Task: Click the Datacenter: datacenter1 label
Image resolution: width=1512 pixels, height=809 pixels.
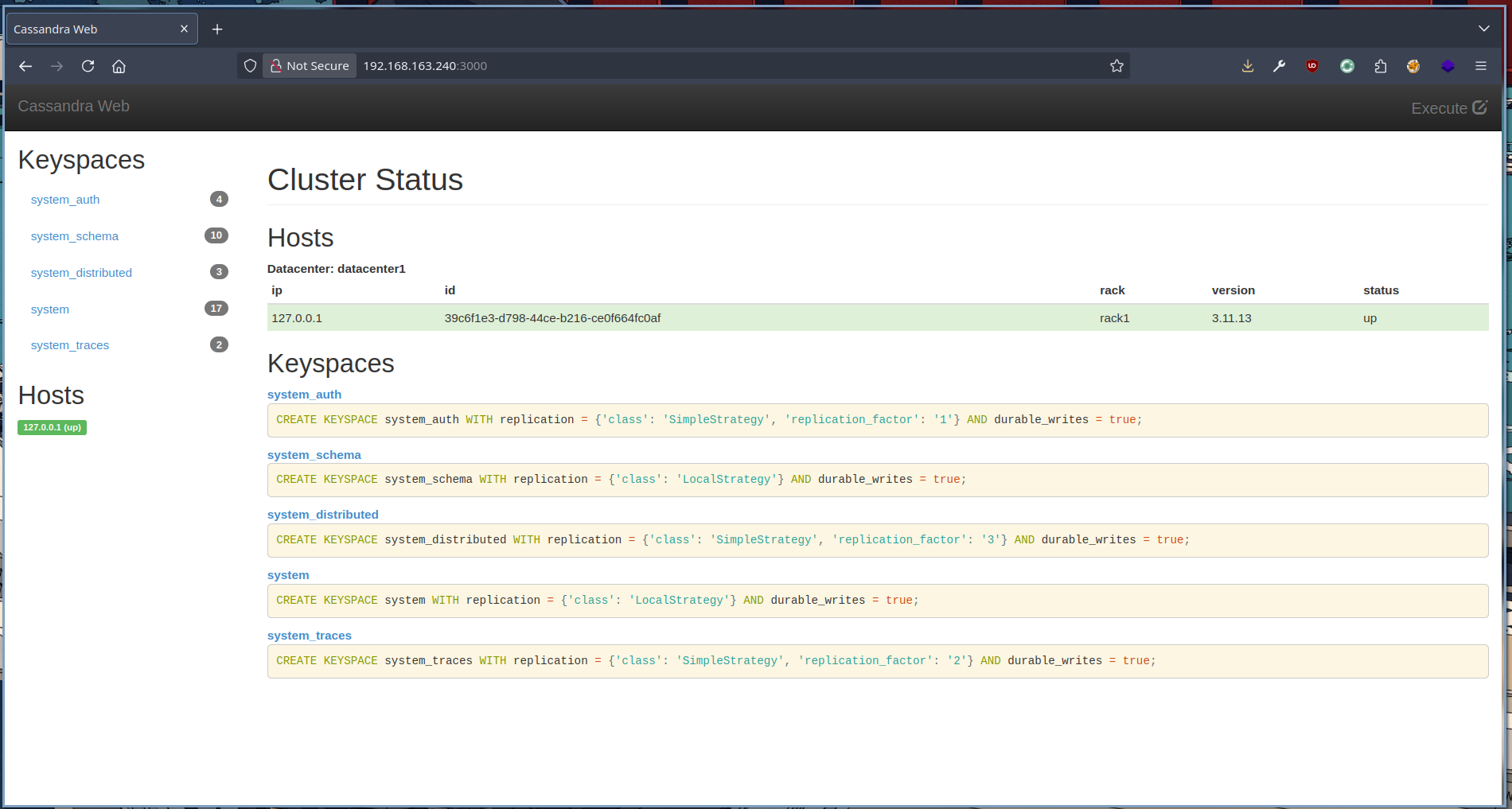Action: pyautogui.click(x=337, y=269)
